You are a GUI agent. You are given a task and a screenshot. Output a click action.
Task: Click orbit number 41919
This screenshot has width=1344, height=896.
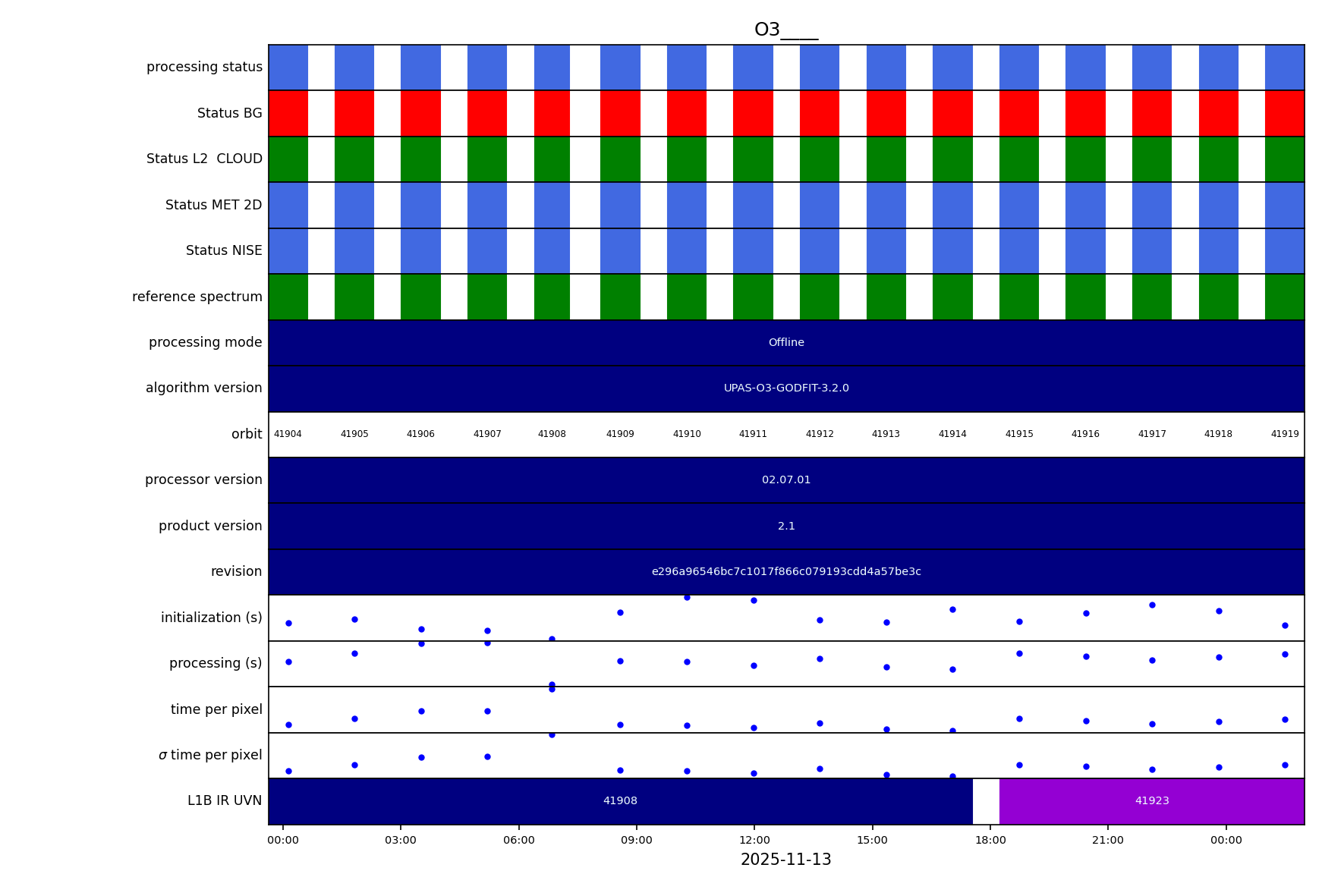[1284, 435]
